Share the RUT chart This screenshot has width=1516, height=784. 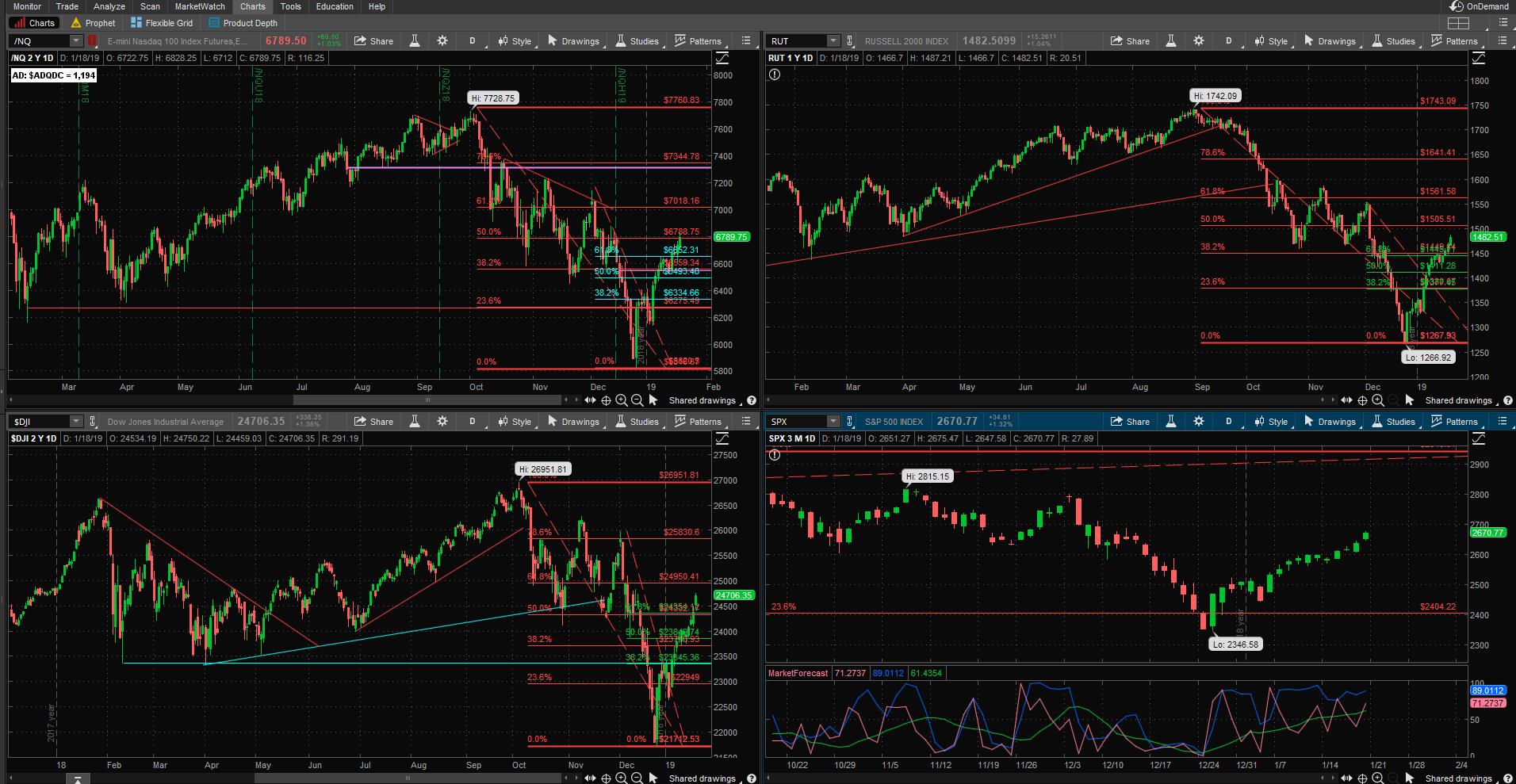point(1130,41)
